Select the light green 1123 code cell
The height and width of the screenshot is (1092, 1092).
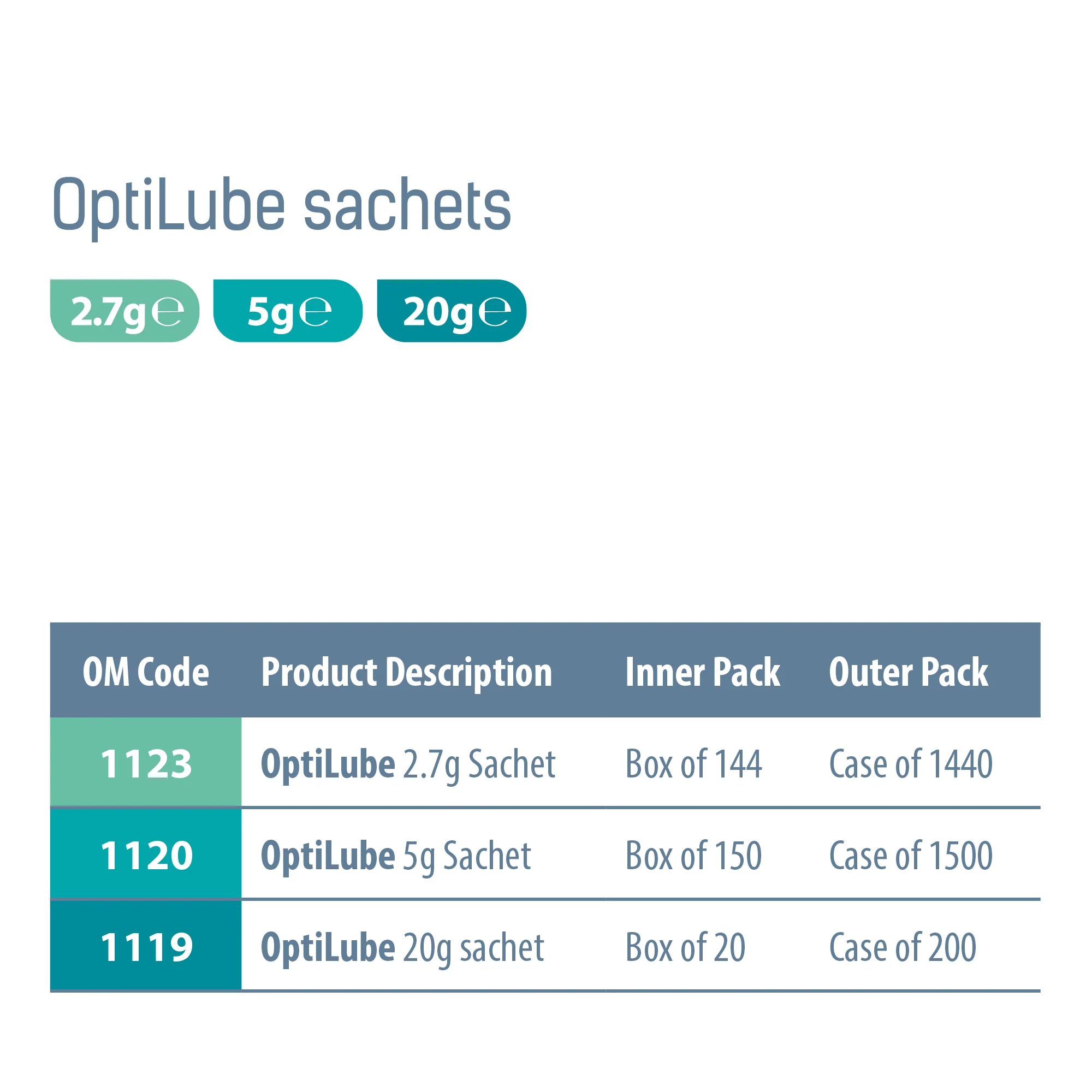[x=146, y=764]
